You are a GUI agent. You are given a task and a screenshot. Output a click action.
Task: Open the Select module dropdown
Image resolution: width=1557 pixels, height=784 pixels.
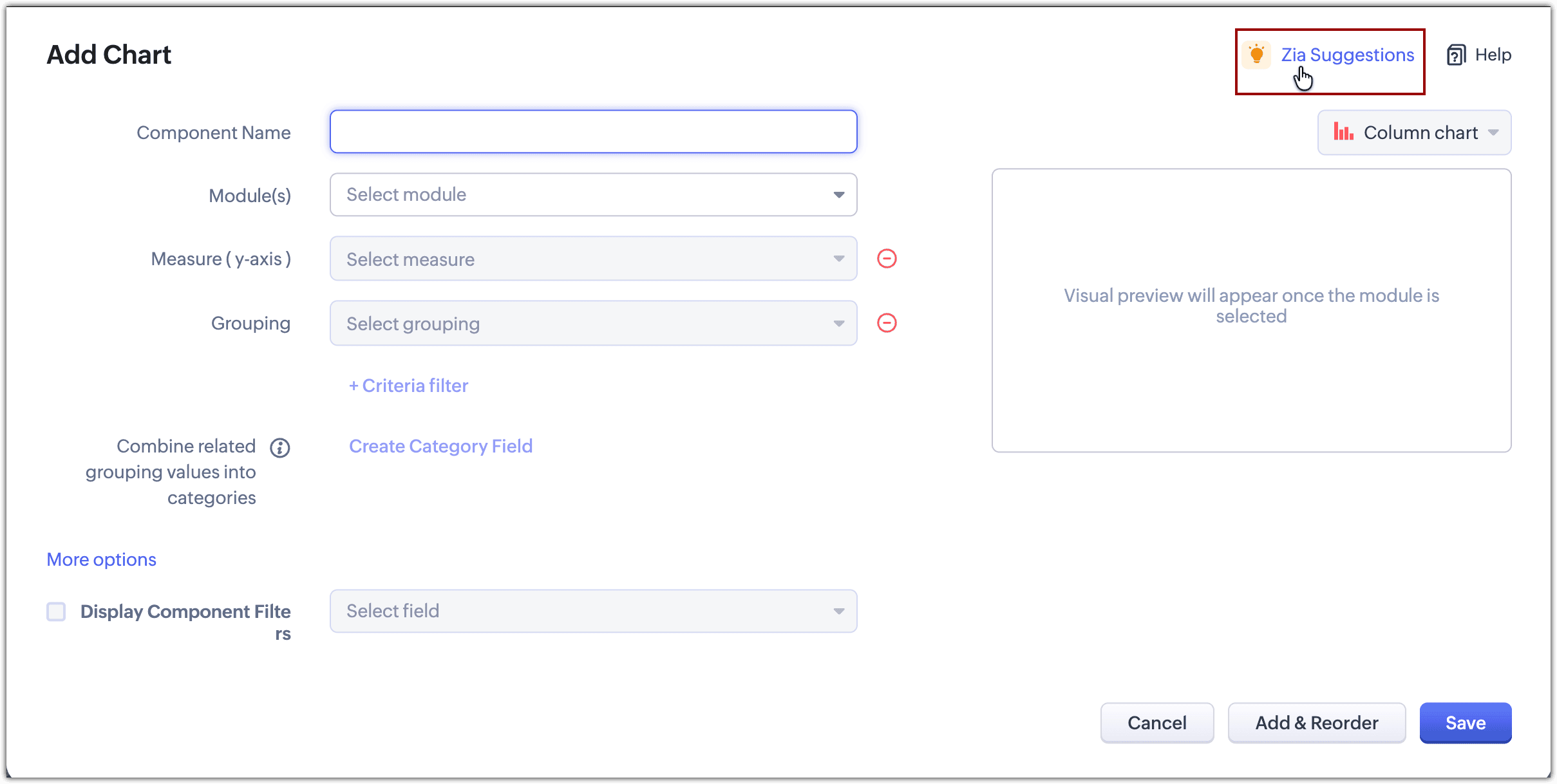coord(593,194)
